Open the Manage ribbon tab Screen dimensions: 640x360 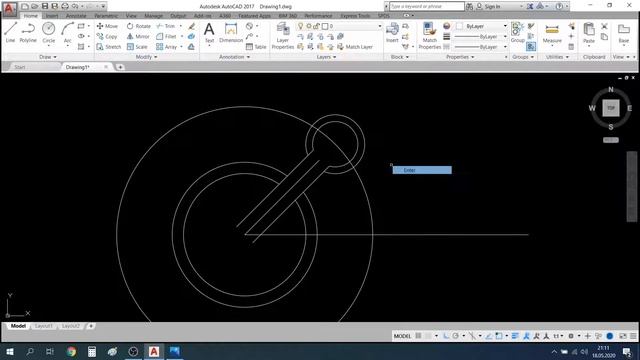click(153, 16)
